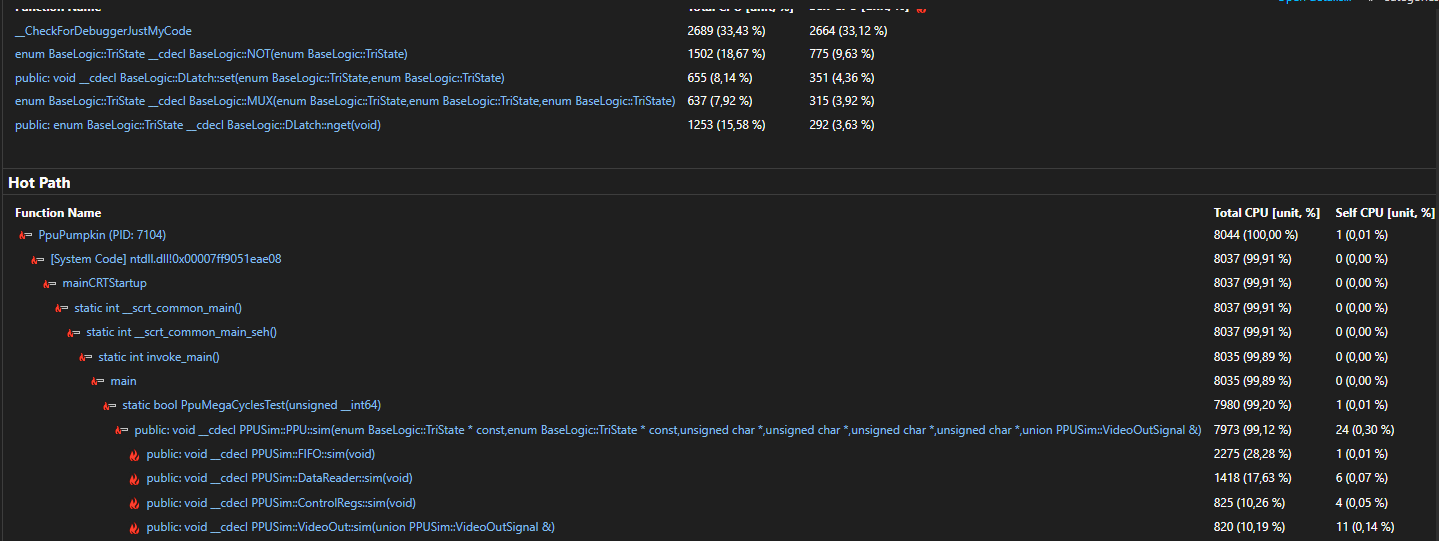Screen dimensions: 1439x541
Task: Click self CPU value 351 (4,36 %)
Action: 842,78
